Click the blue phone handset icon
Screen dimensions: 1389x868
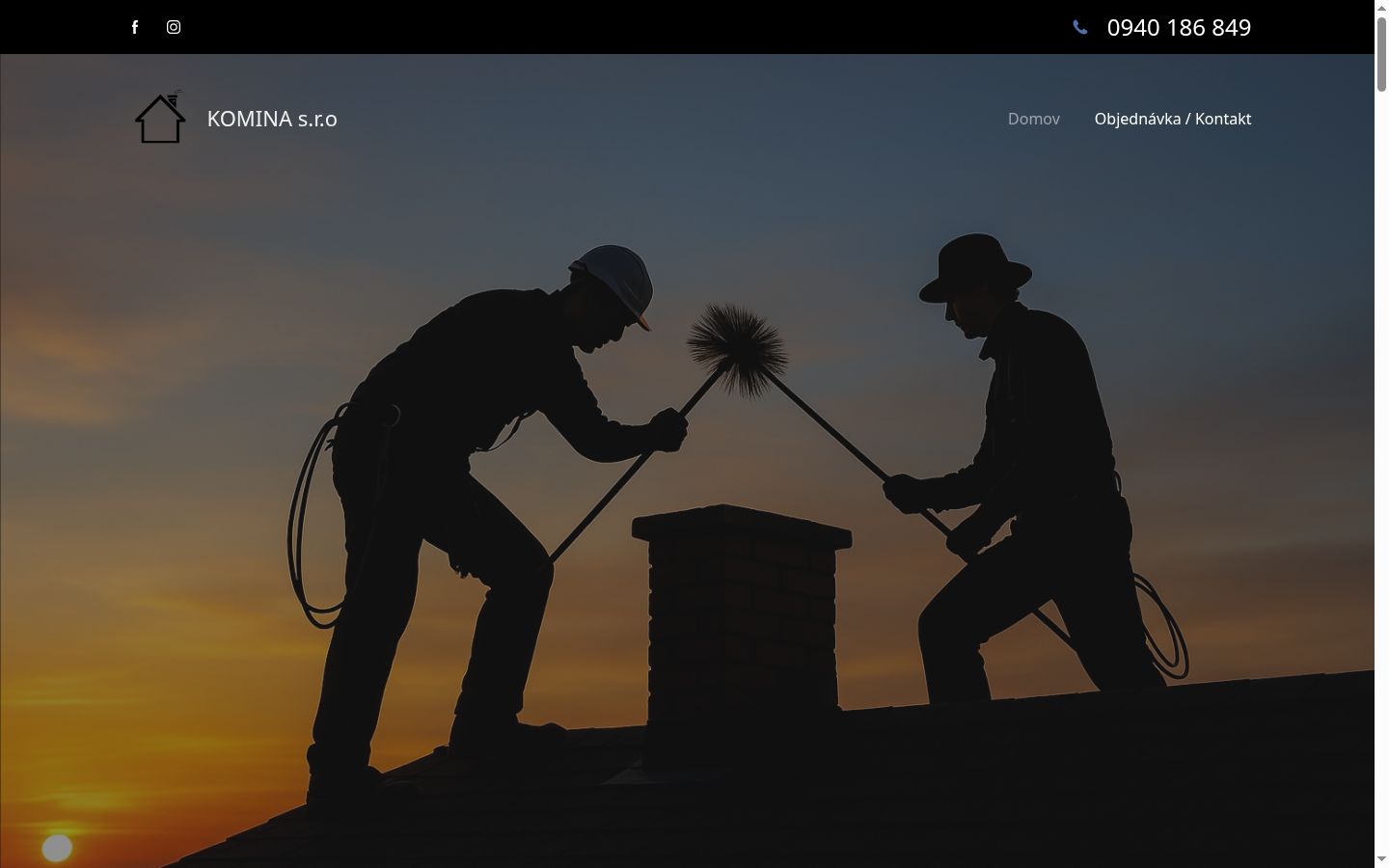point(1080,27)
